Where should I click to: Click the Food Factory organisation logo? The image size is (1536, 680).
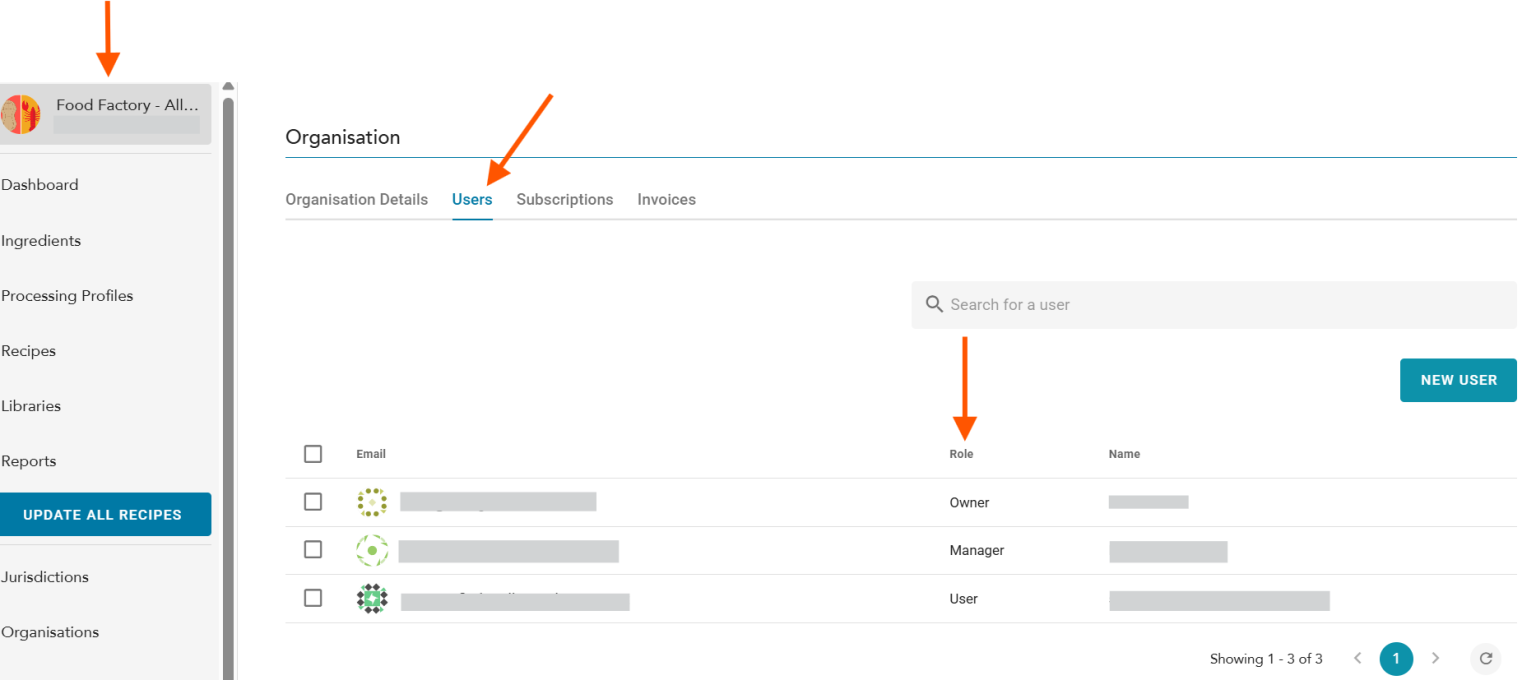22,113
